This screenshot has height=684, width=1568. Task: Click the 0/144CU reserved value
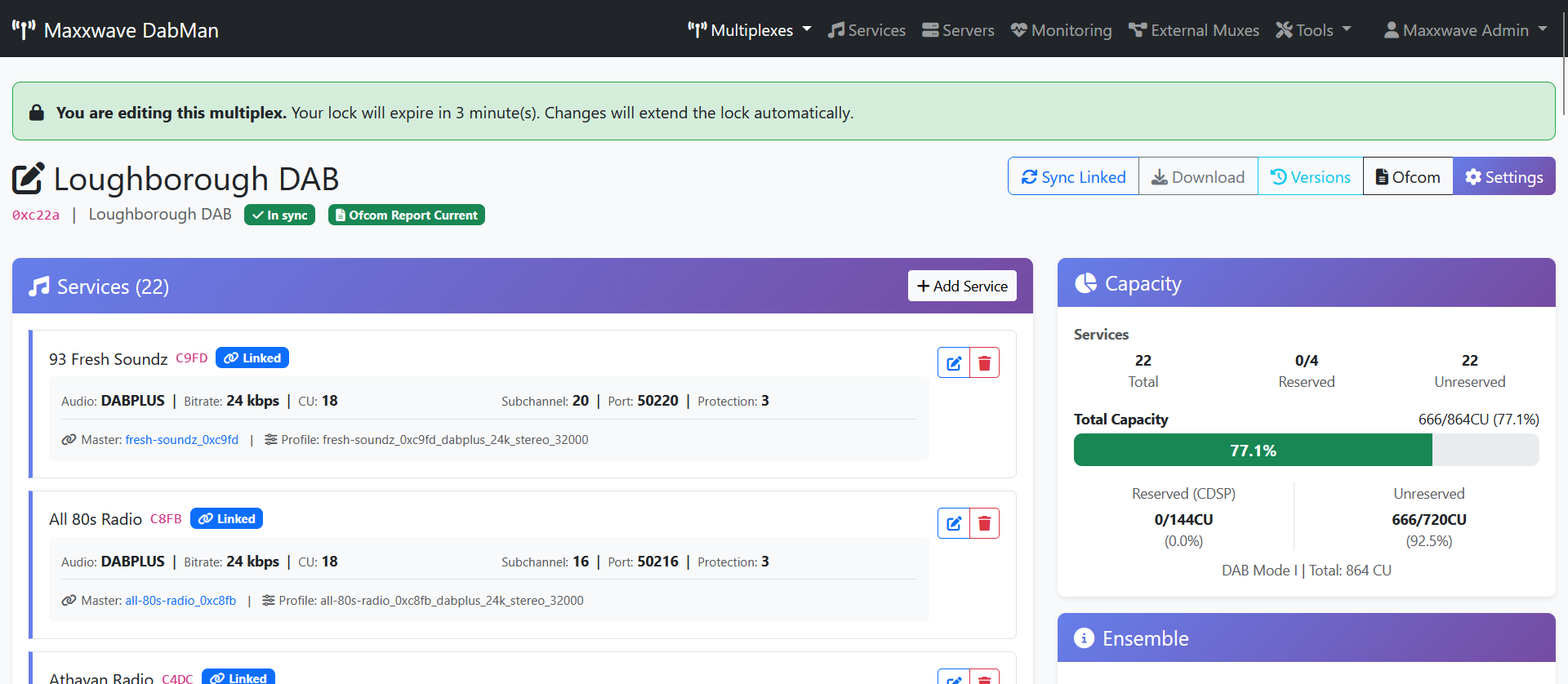pyautogui.click(x=1183, y=519)
